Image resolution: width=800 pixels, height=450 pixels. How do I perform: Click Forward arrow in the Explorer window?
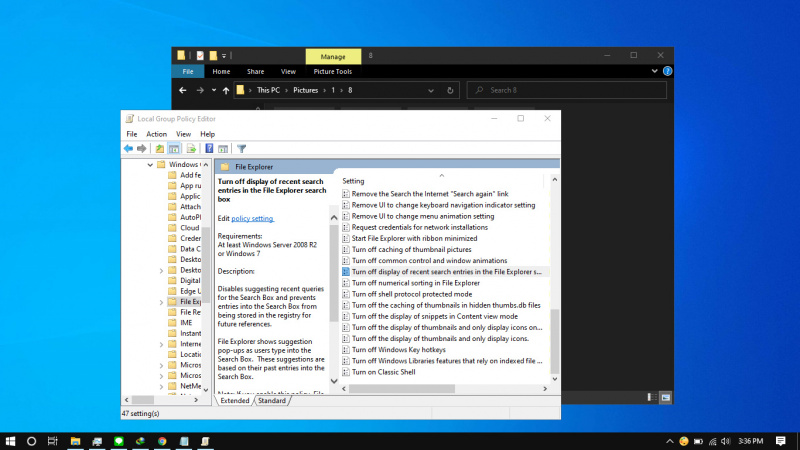[200, 90]
